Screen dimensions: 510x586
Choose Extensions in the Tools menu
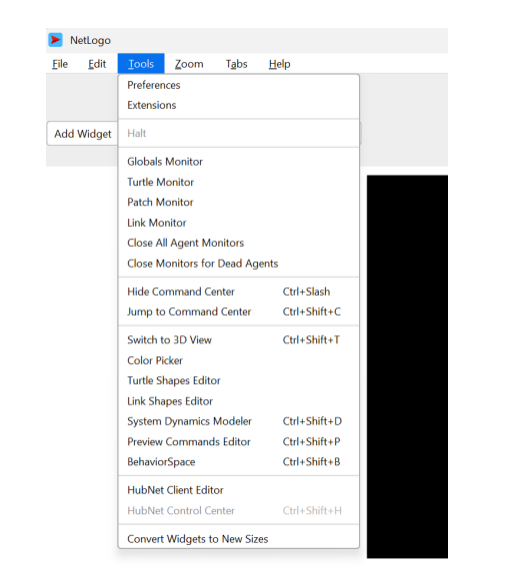tap(239, 105)
